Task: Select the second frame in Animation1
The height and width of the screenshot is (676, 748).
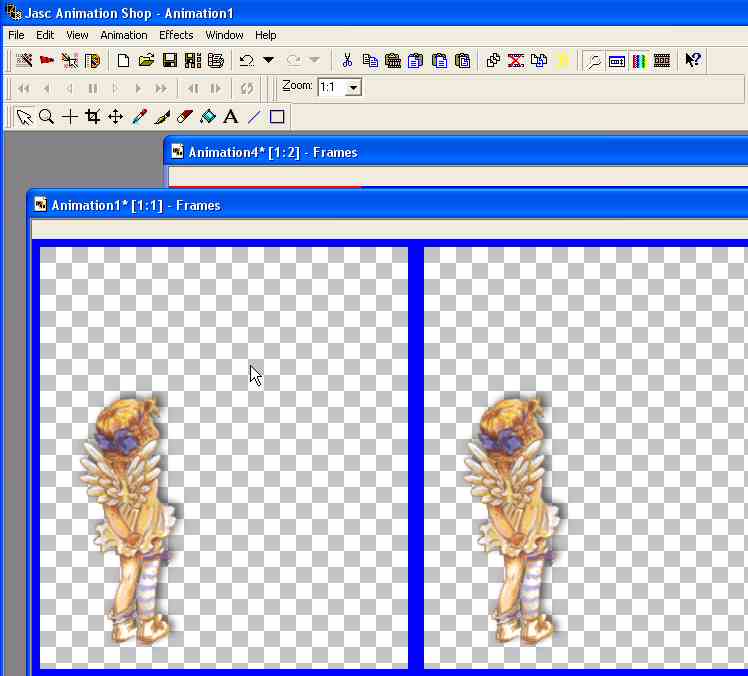Action: (x=586, y=458)
